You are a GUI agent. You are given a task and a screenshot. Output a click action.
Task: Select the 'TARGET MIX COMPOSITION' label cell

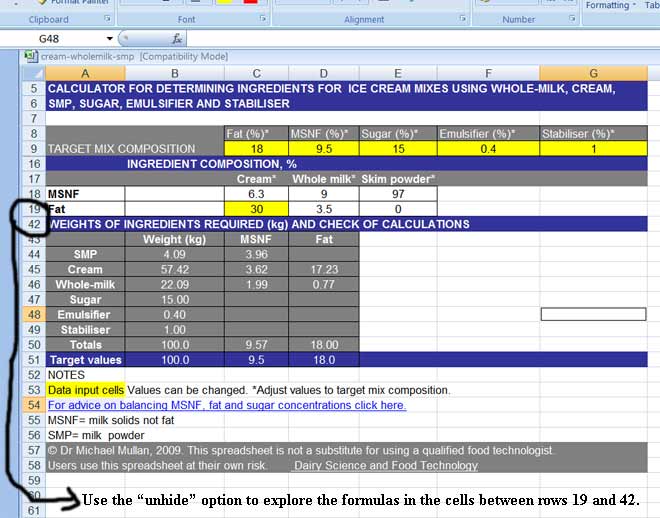pyautogui.click(x=135, y=149)
